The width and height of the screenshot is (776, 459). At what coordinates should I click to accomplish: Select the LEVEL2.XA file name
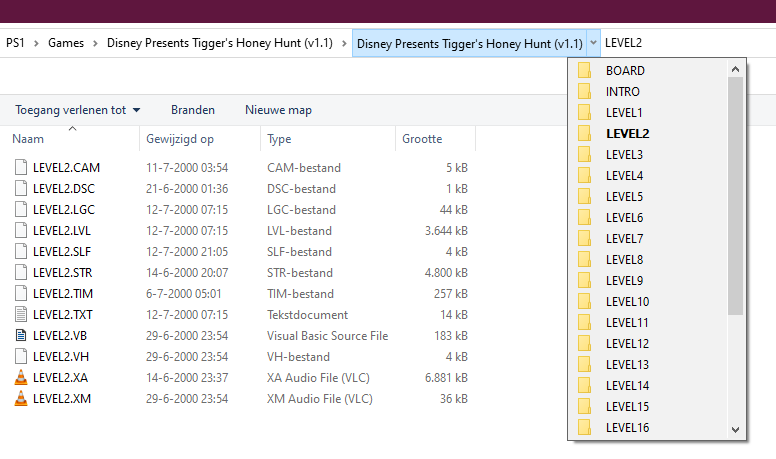click(60, 378)
